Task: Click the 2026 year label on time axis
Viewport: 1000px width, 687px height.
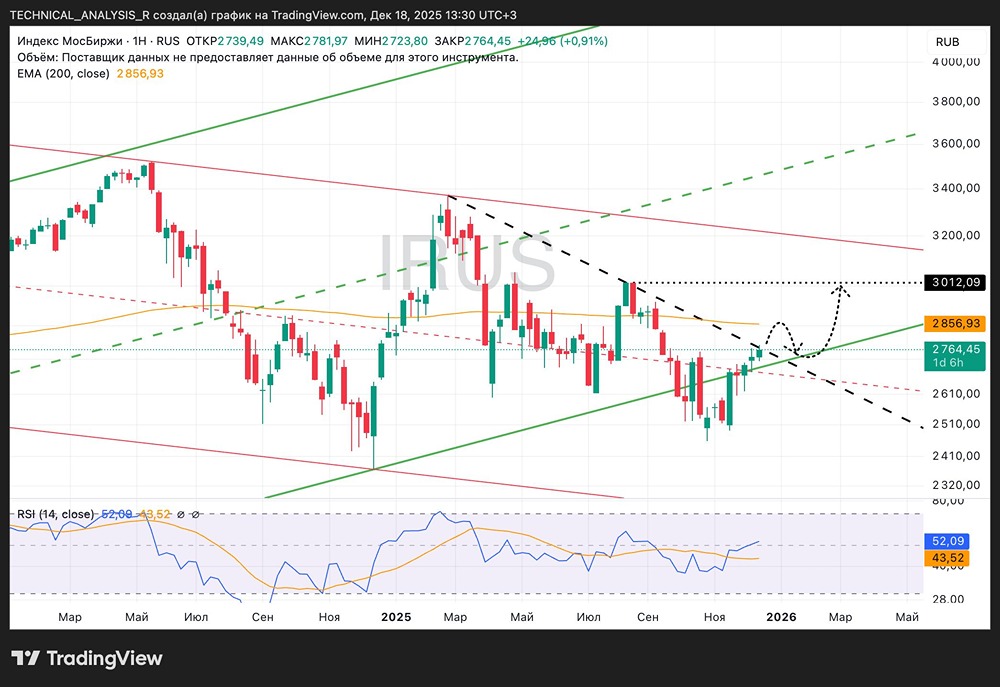Action: [781, 617]
